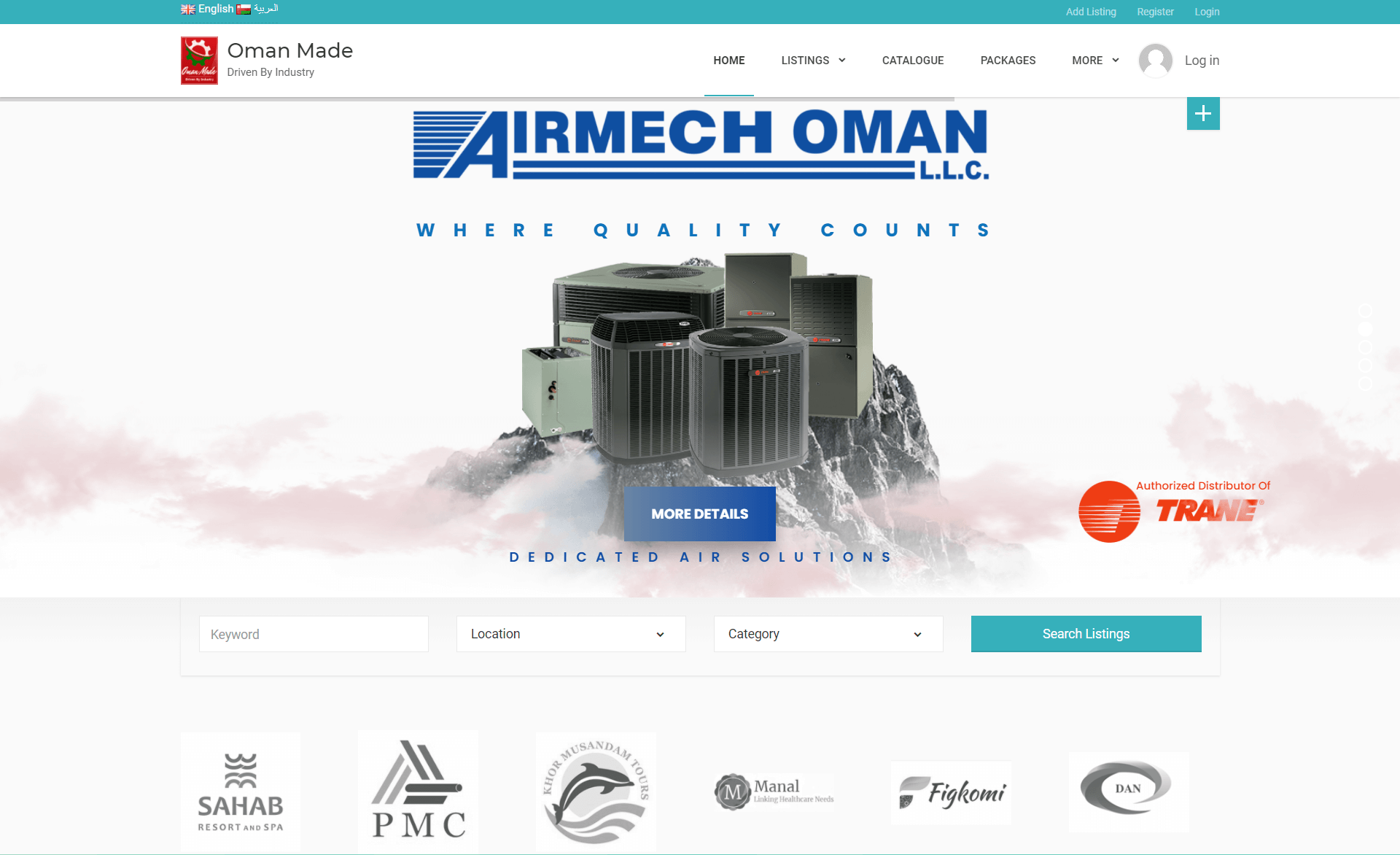The image size is (1400, 855).
Task: Click the Driven By Industry tagline
Action: point(271,72)
